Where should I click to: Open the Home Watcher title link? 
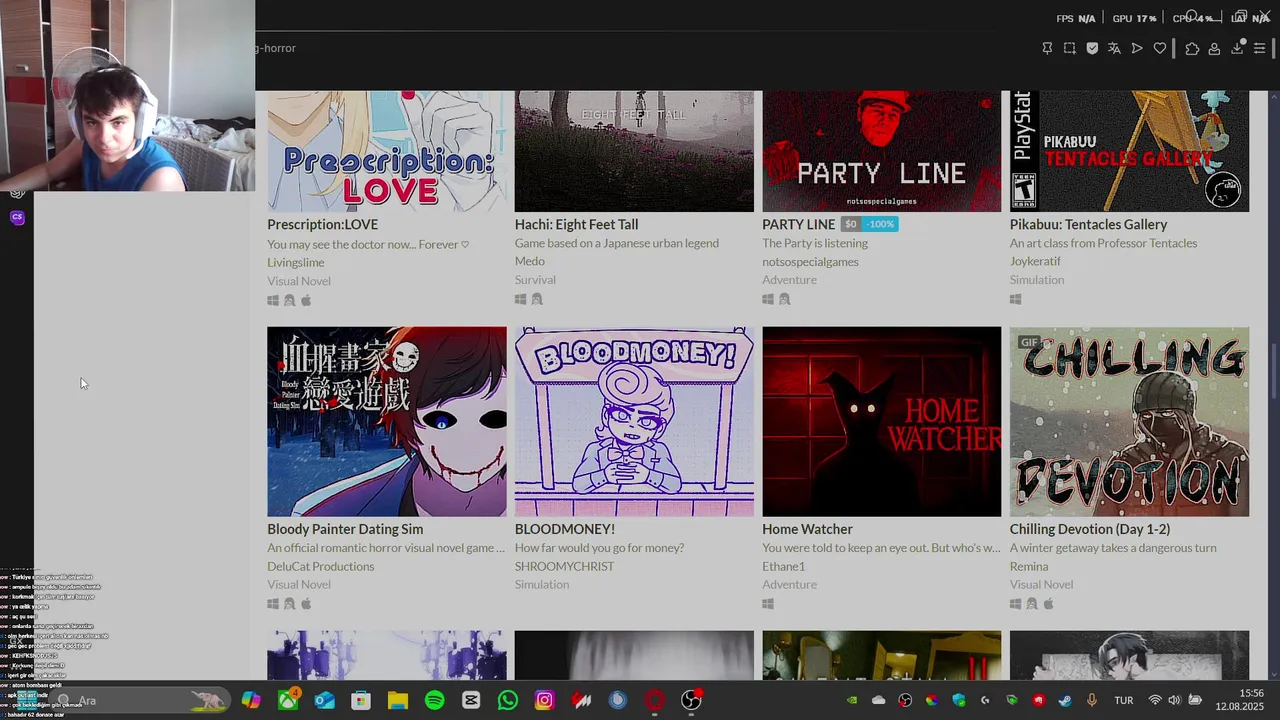pos(807,529)
